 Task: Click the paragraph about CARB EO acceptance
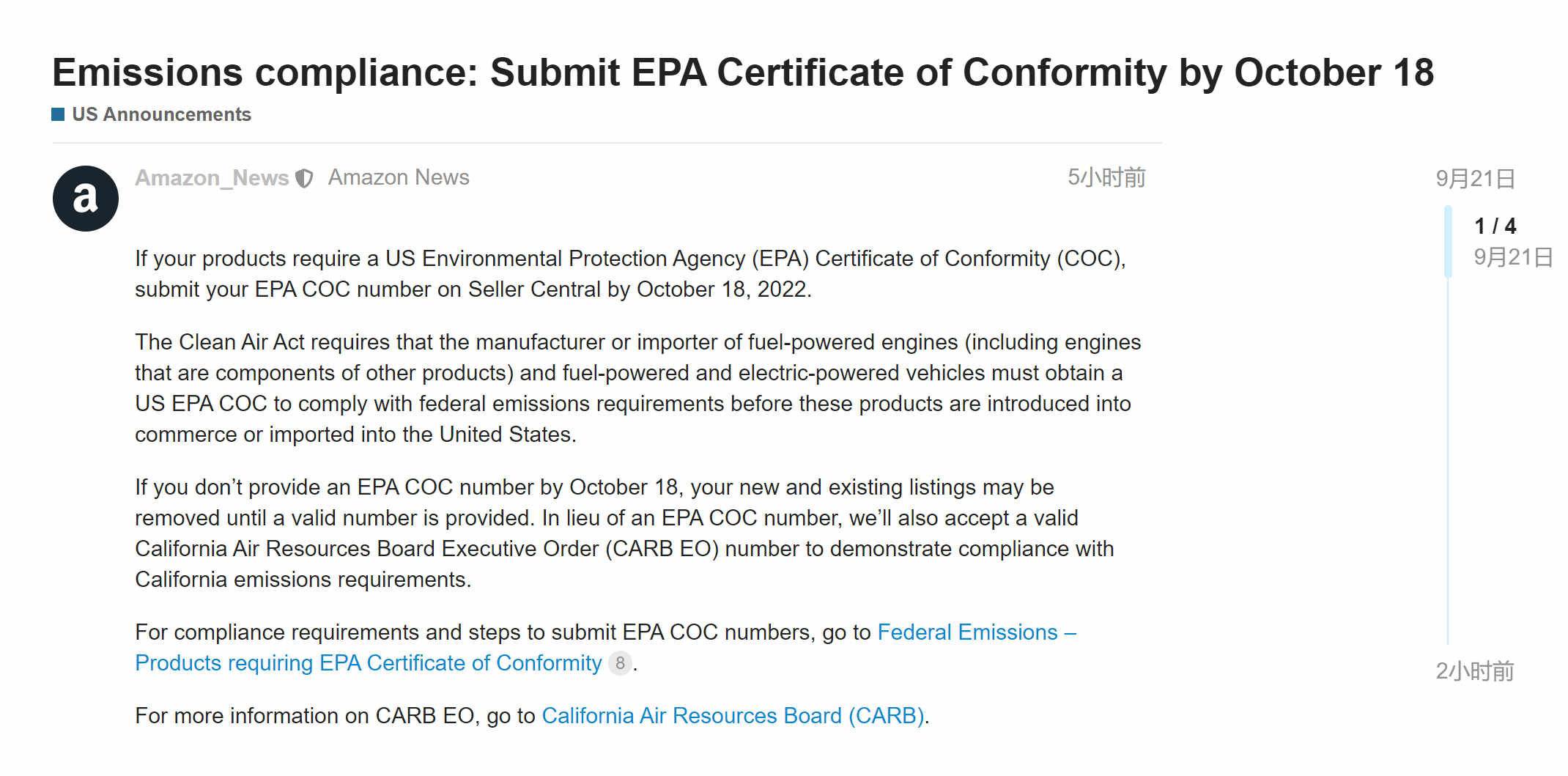click(x=624, y=533)
